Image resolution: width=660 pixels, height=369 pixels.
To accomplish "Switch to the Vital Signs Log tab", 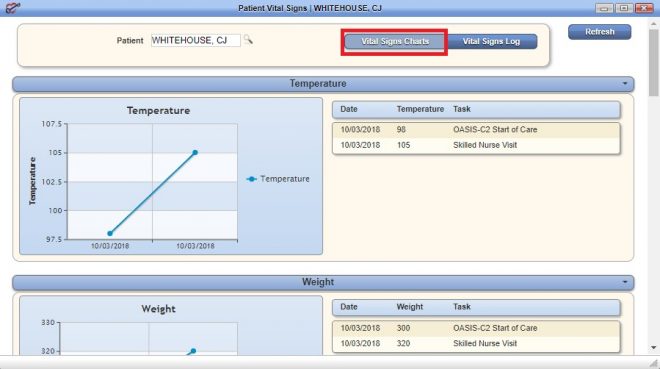I will 491,41.
